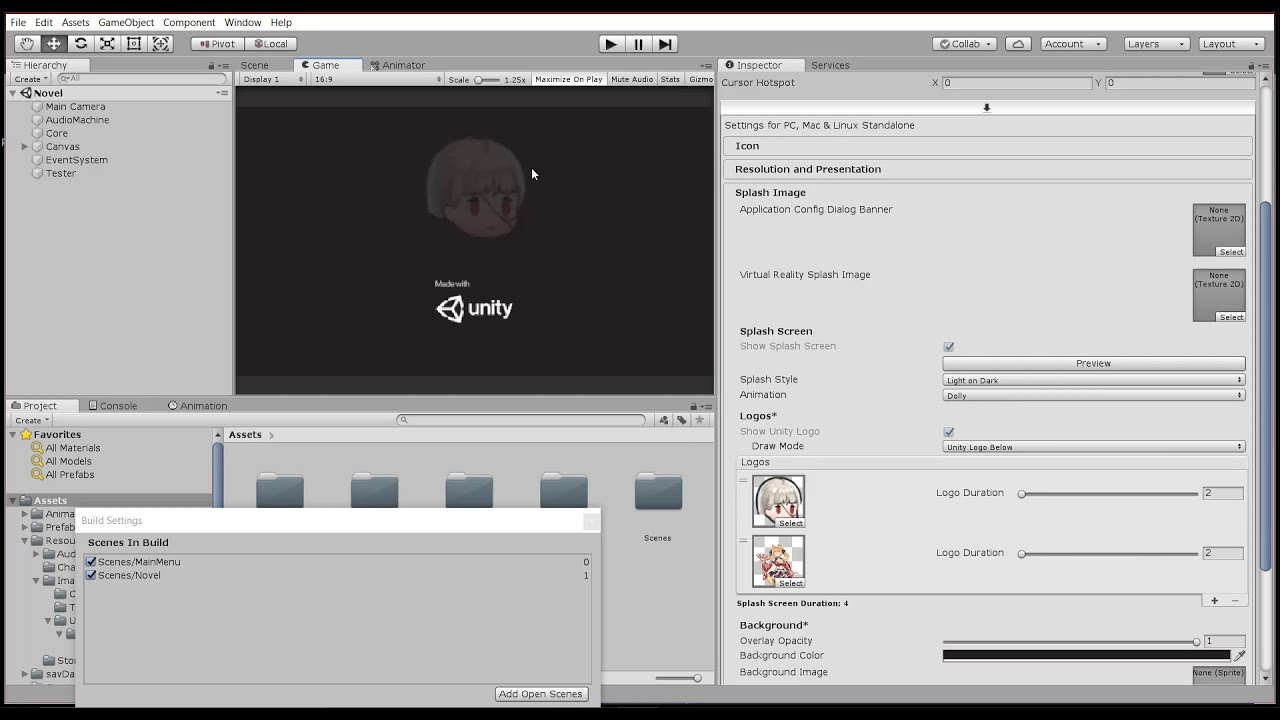Screen dimensions: 1280x720
Task: Toggle the Show Splash Screen checkbox
Action: click(949, 347)
